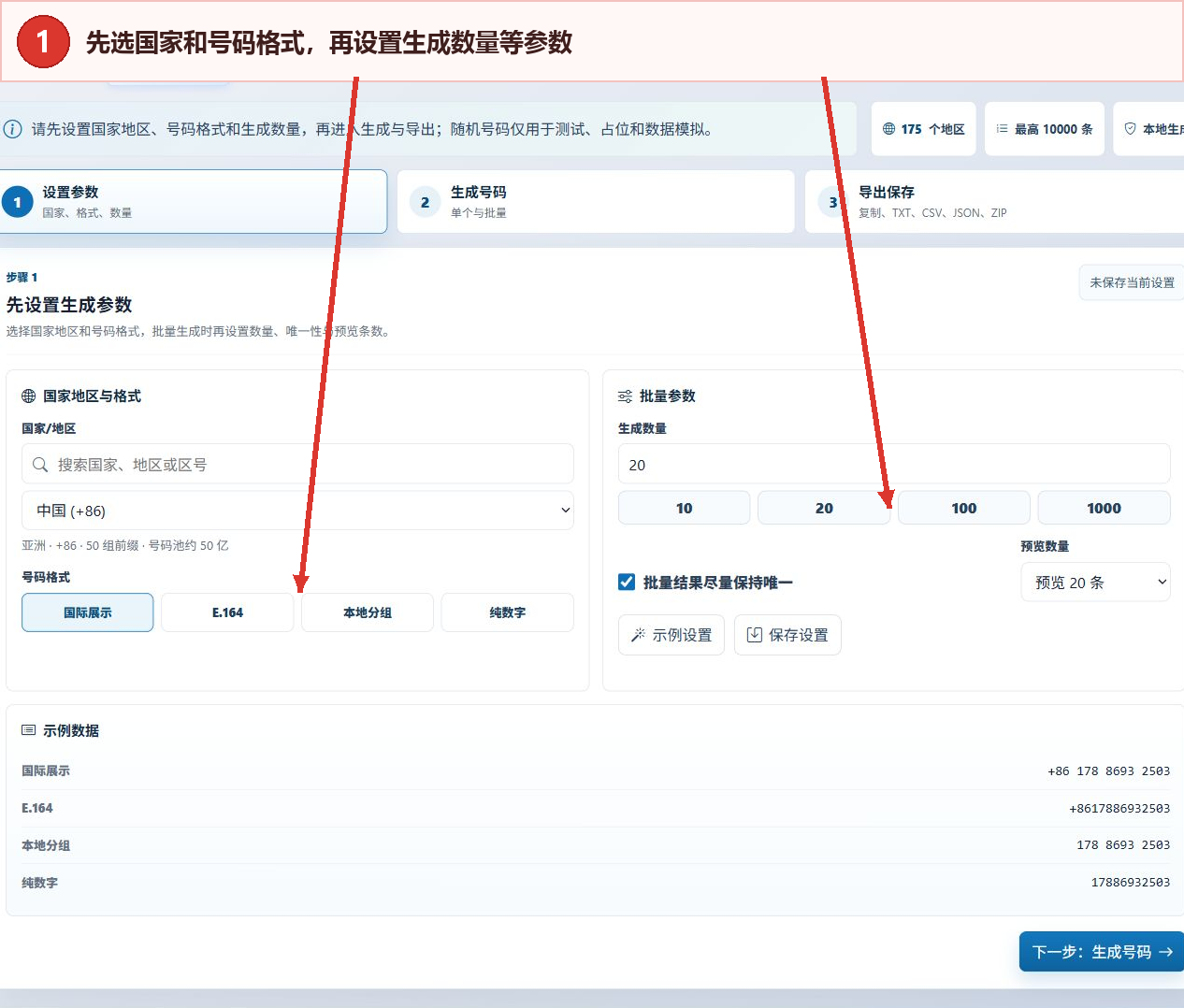The height and width of the screenshot is (1008, 1184).
Task: Click the 175 个地区 badge
Action: [924, 129]
